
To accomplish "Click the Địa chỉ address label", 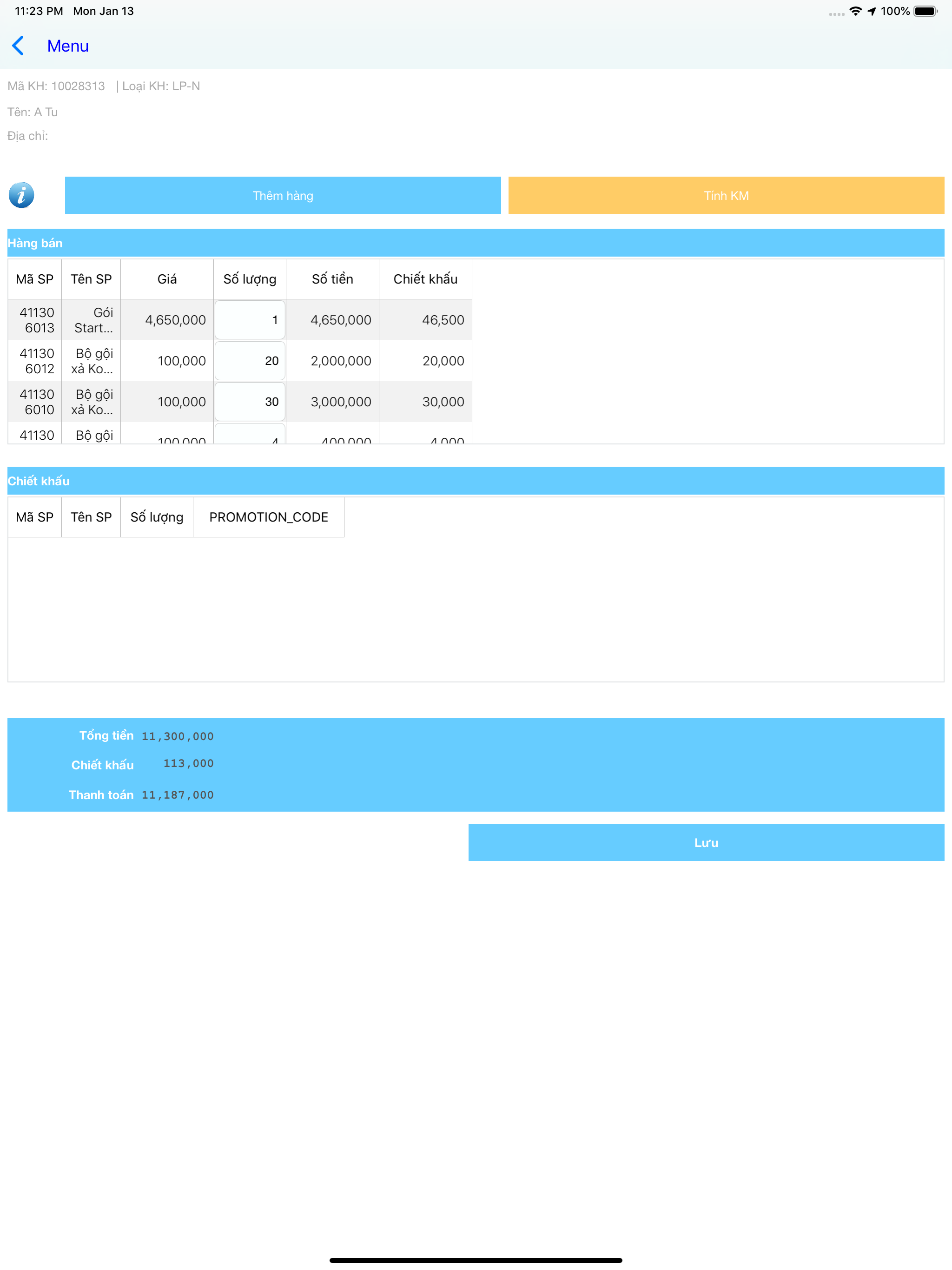I will [27, 136].
